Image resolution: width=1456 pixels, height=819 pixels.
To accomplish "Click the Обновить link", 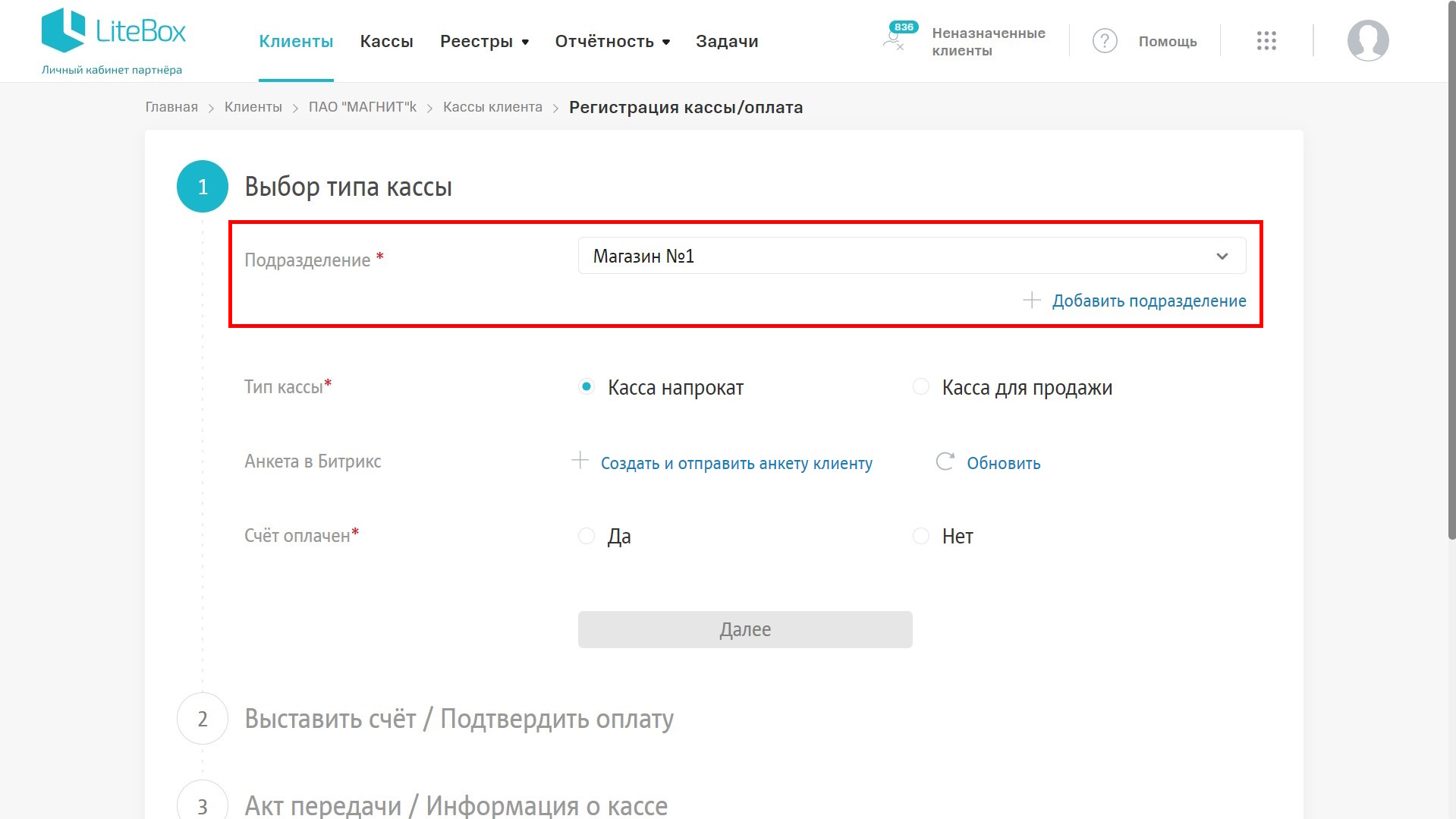I will (1003, 463).
